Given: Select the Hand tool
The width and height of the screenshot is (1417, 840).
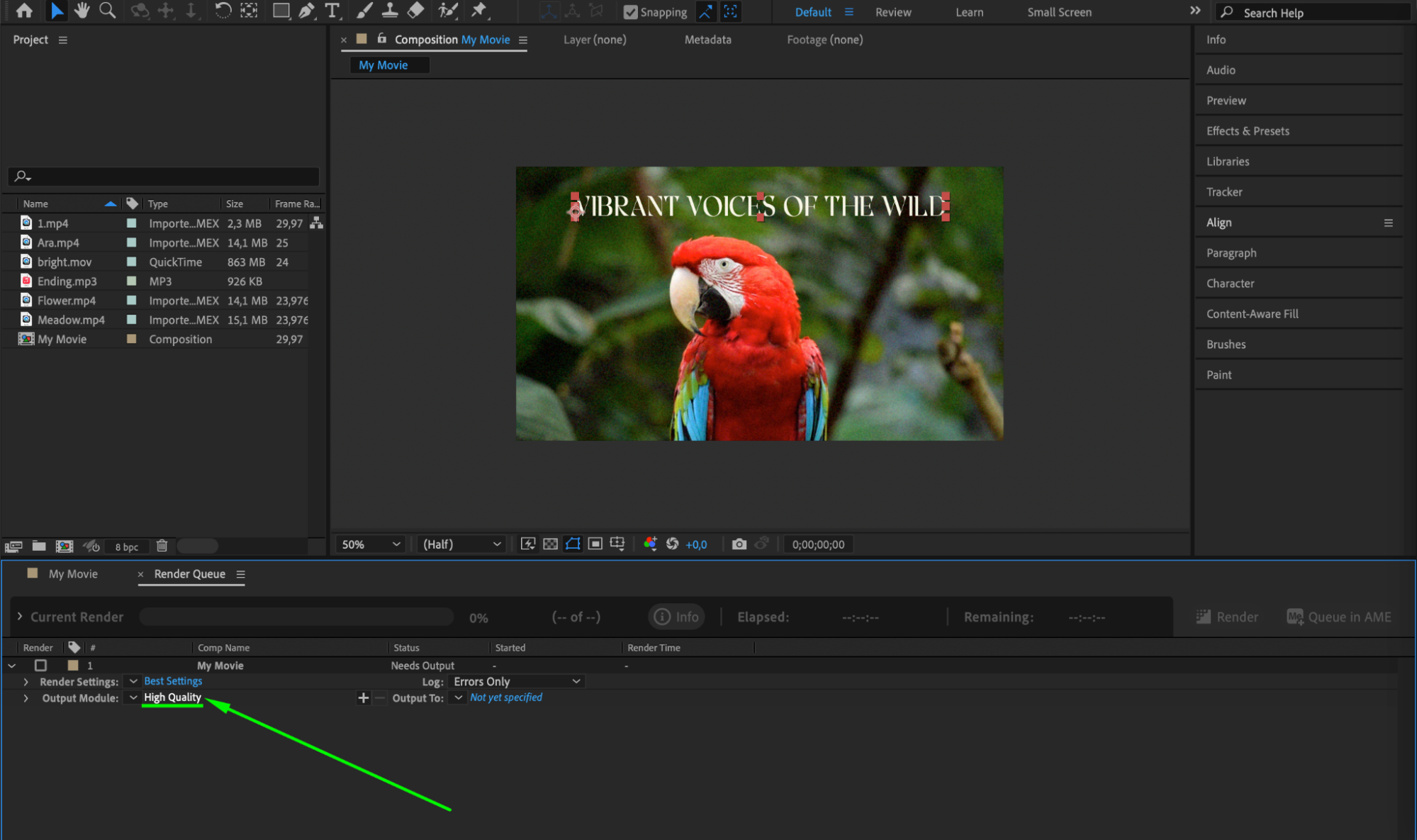Looking at the screenshot, I should (82, 11).
